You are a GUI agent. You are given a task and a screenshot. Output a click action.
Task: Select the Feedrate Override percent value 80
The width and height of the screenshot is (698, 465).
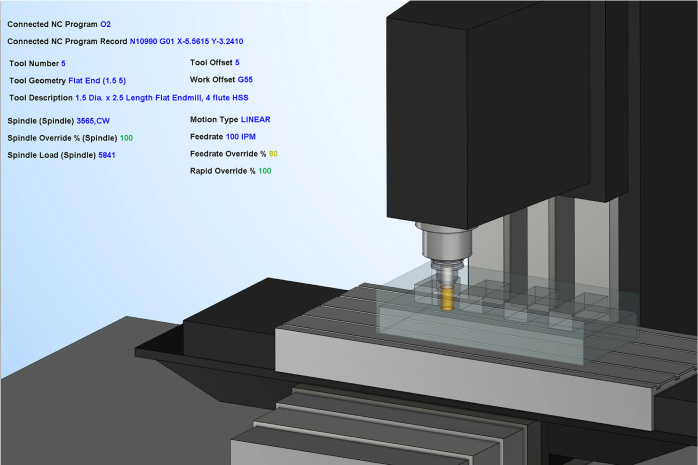click(273, 154)
